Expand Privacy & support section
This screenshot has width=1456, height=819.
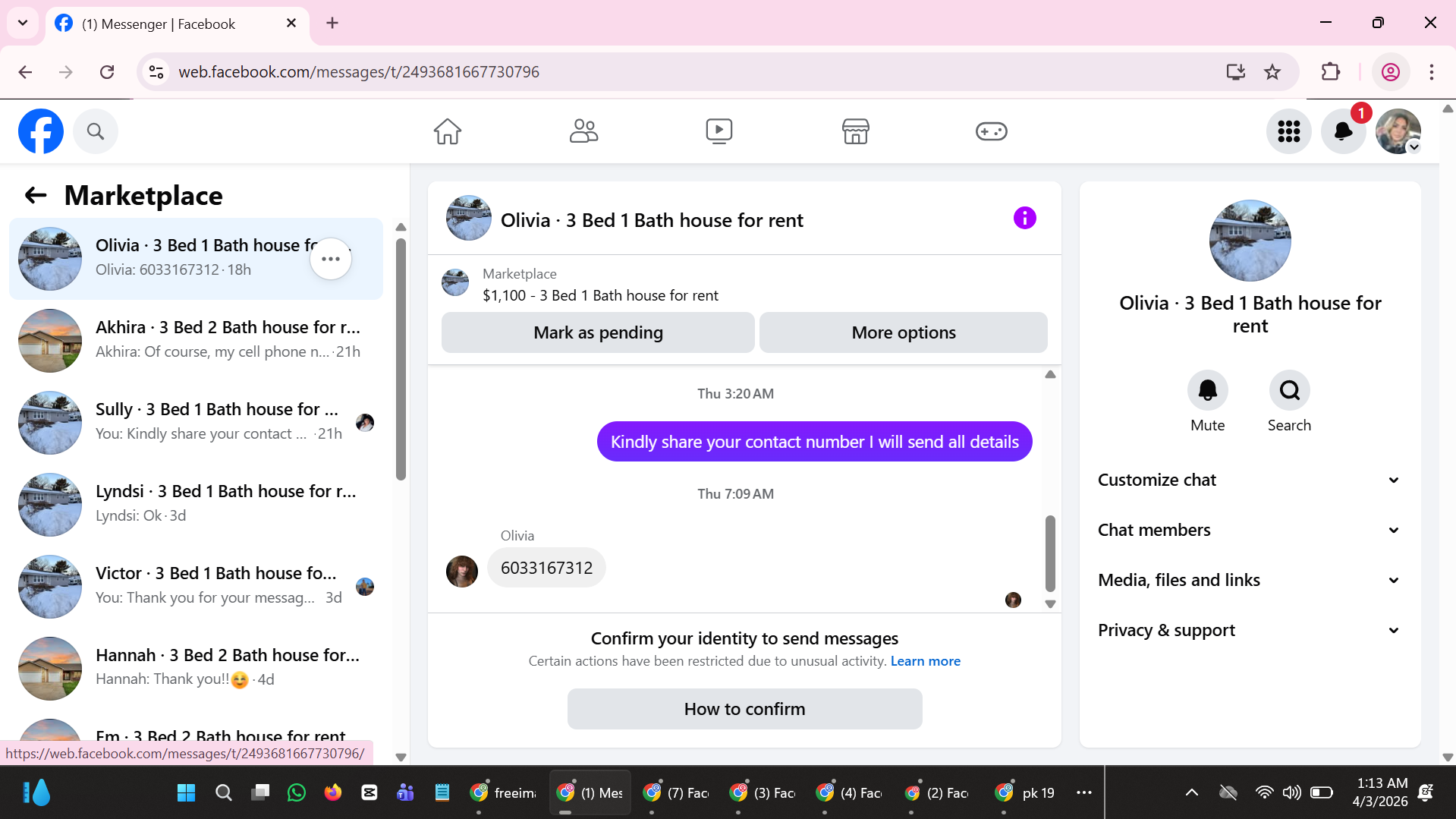coord(1250,630)
